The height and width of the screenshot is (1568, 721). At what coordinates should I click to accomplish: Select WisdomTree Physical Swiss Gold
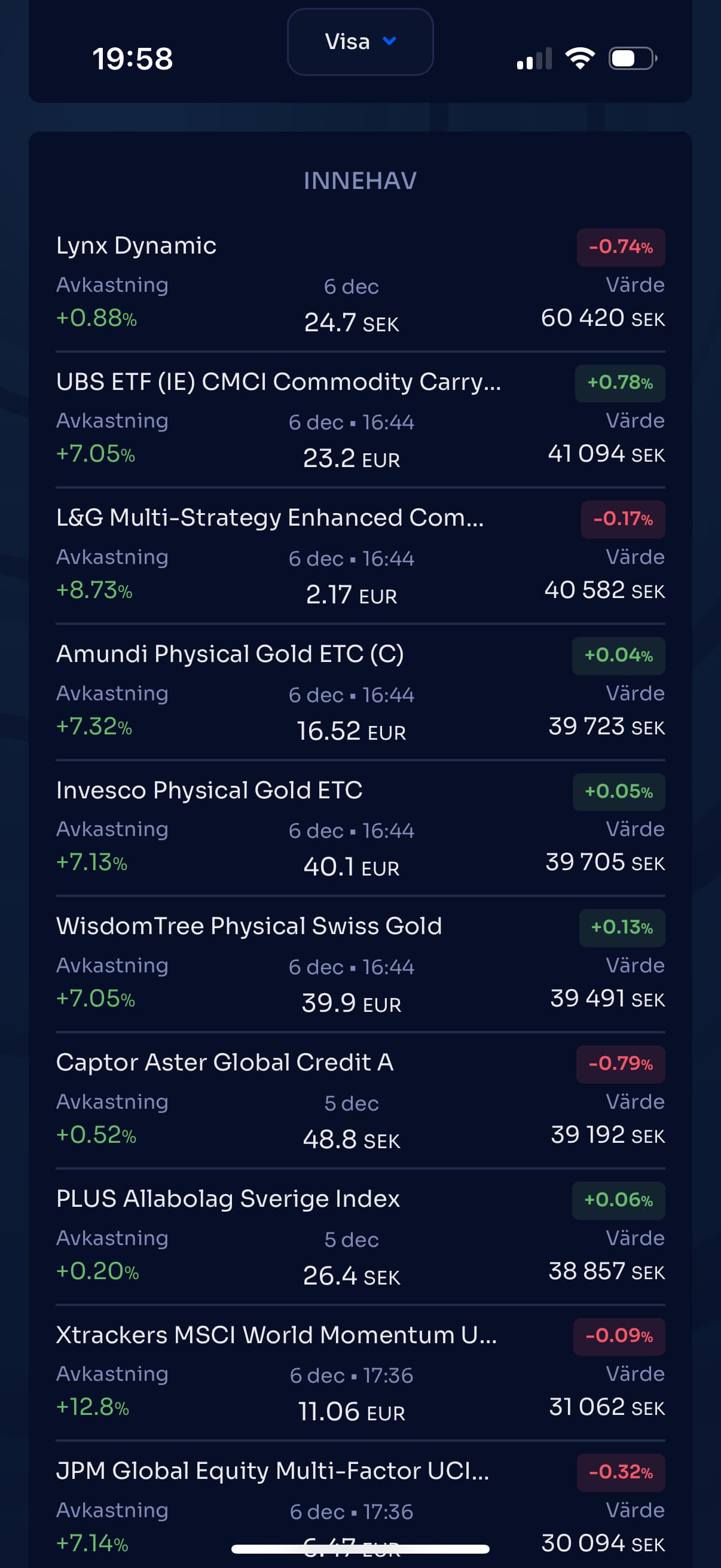pos(249,926)
